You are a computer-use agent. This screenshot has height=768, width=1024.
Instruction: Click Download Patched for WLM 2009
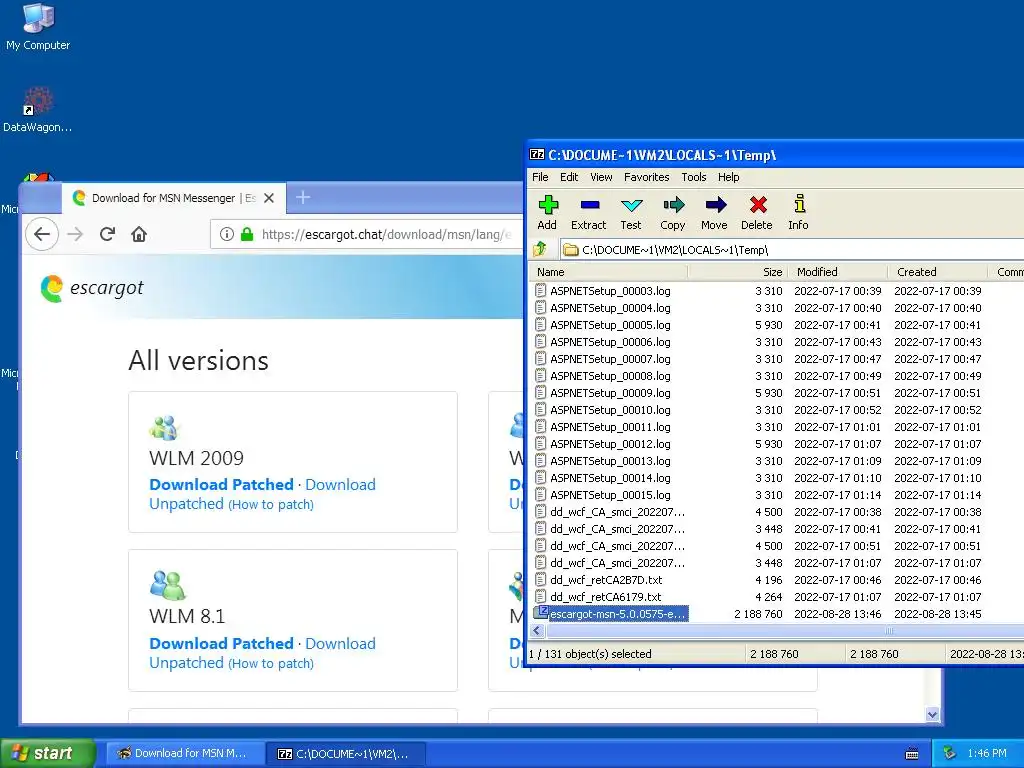[221, 485]
